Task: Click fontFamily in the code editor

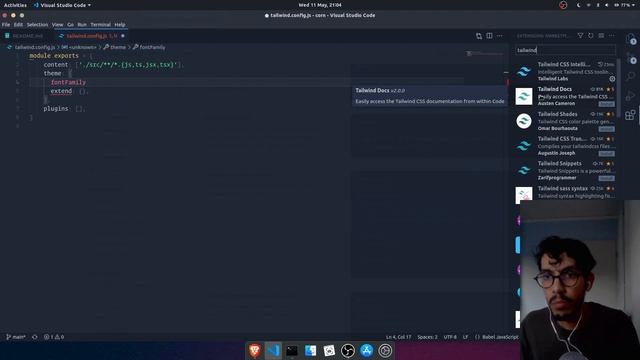Action: (x=68, y=82)
